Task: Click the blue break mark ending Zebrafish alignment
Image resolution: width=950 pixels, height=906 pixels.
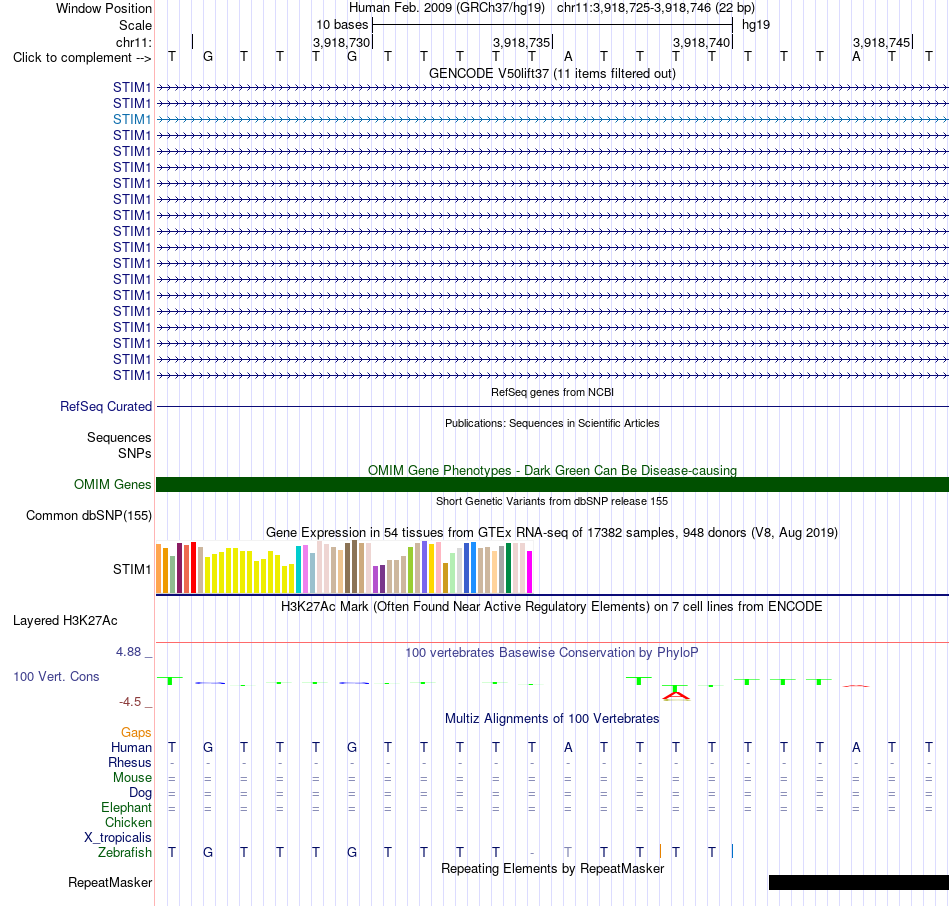Action: coord(732,851)
